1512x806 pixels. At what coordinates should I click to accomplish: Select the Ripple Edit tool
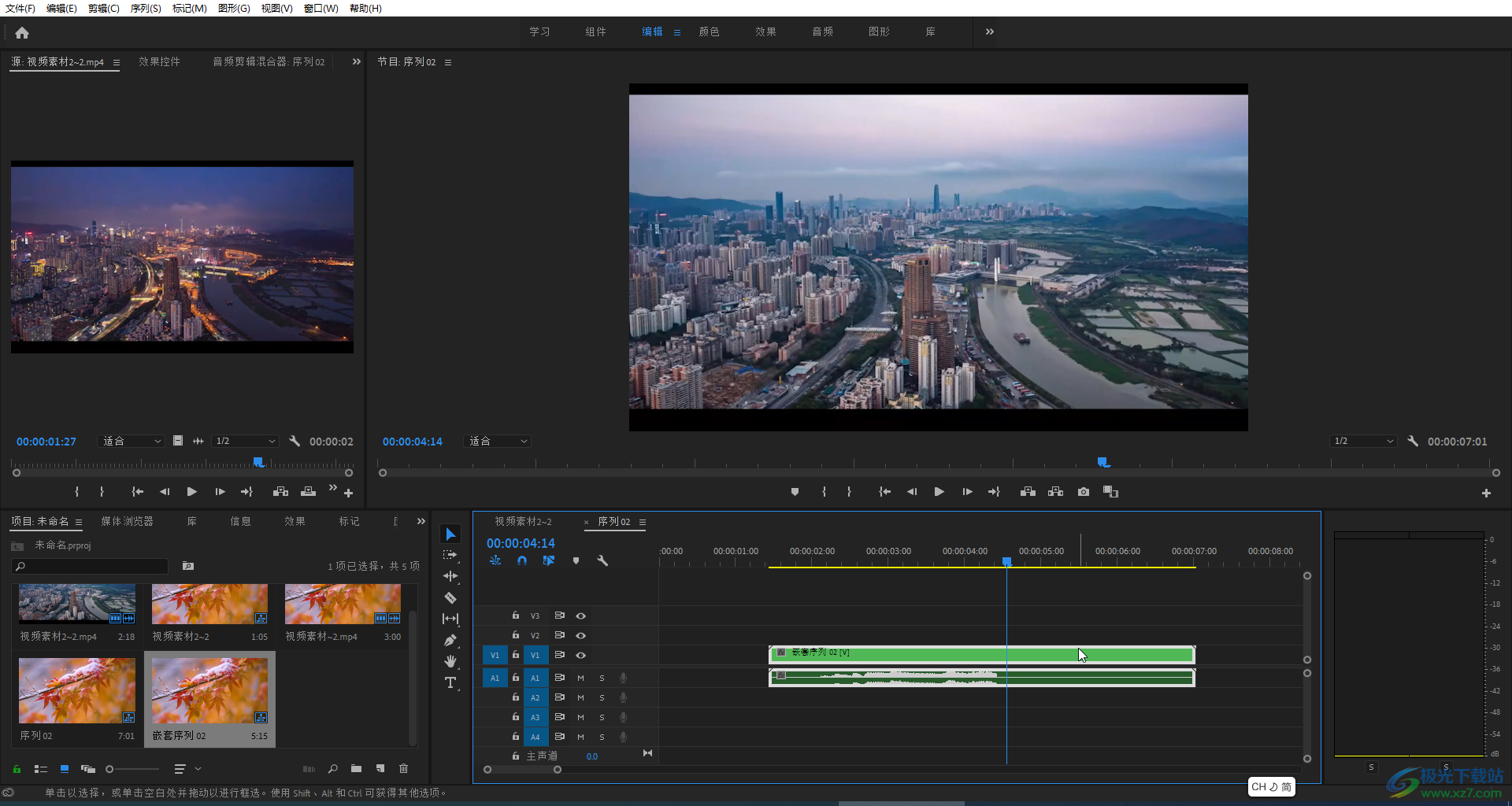click(450, 576)
